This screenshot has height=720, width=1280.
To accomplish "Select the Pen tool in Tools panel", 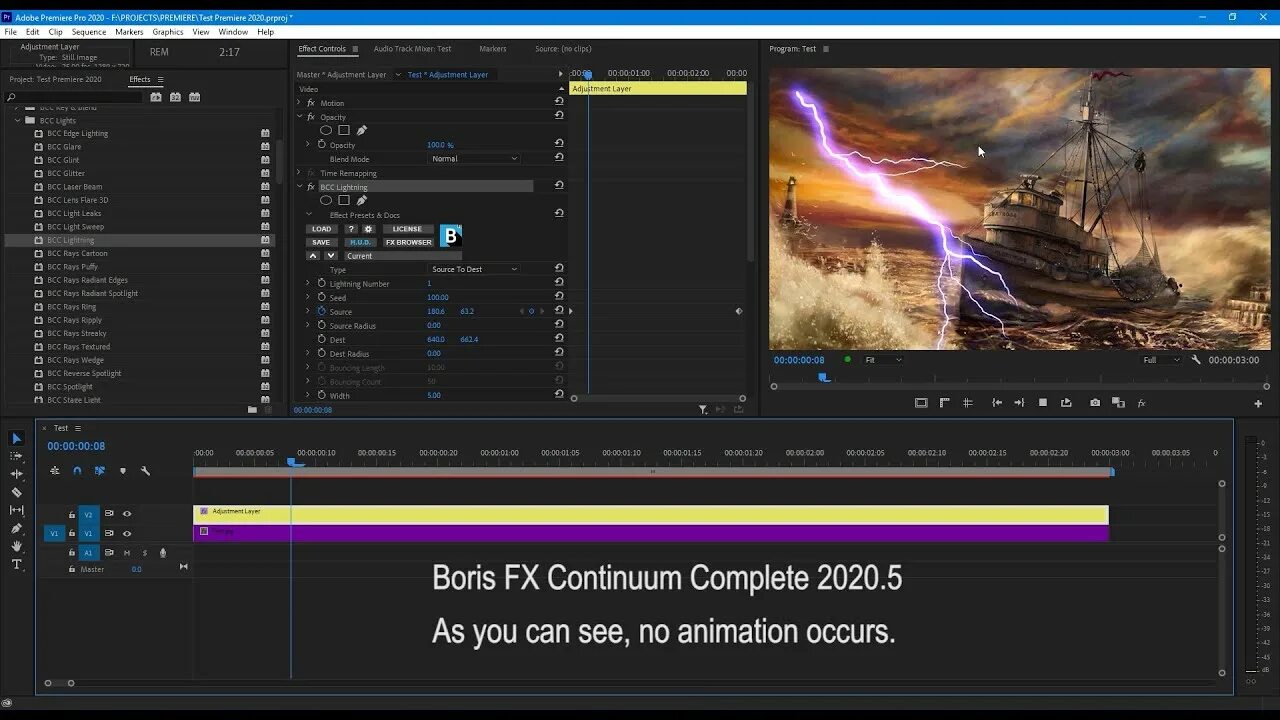I will pyautogui.click(x=16, y=528).
